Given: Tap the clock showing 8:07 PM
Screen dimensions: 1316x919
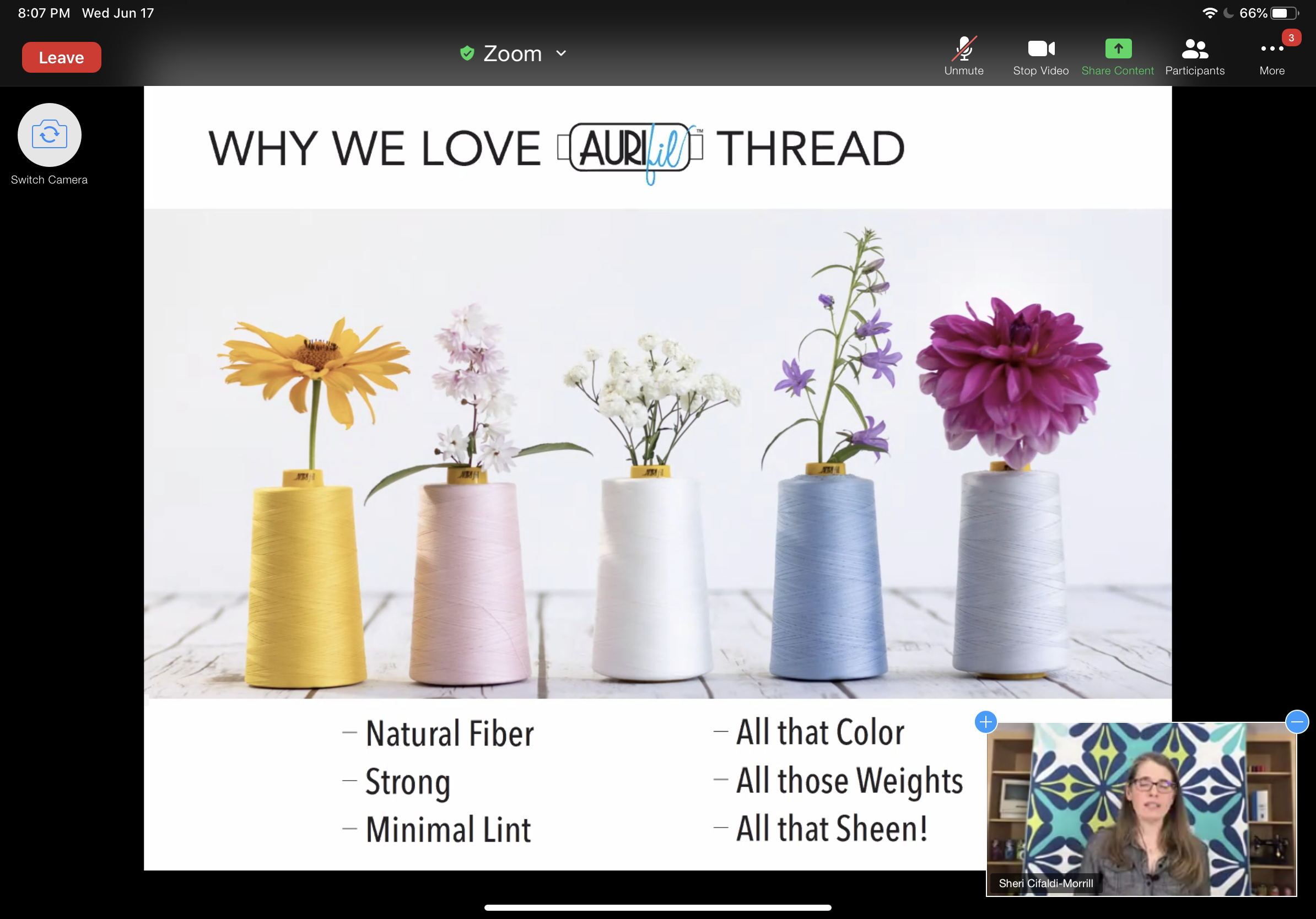Looking at the screenshot, I should [44, 13].
